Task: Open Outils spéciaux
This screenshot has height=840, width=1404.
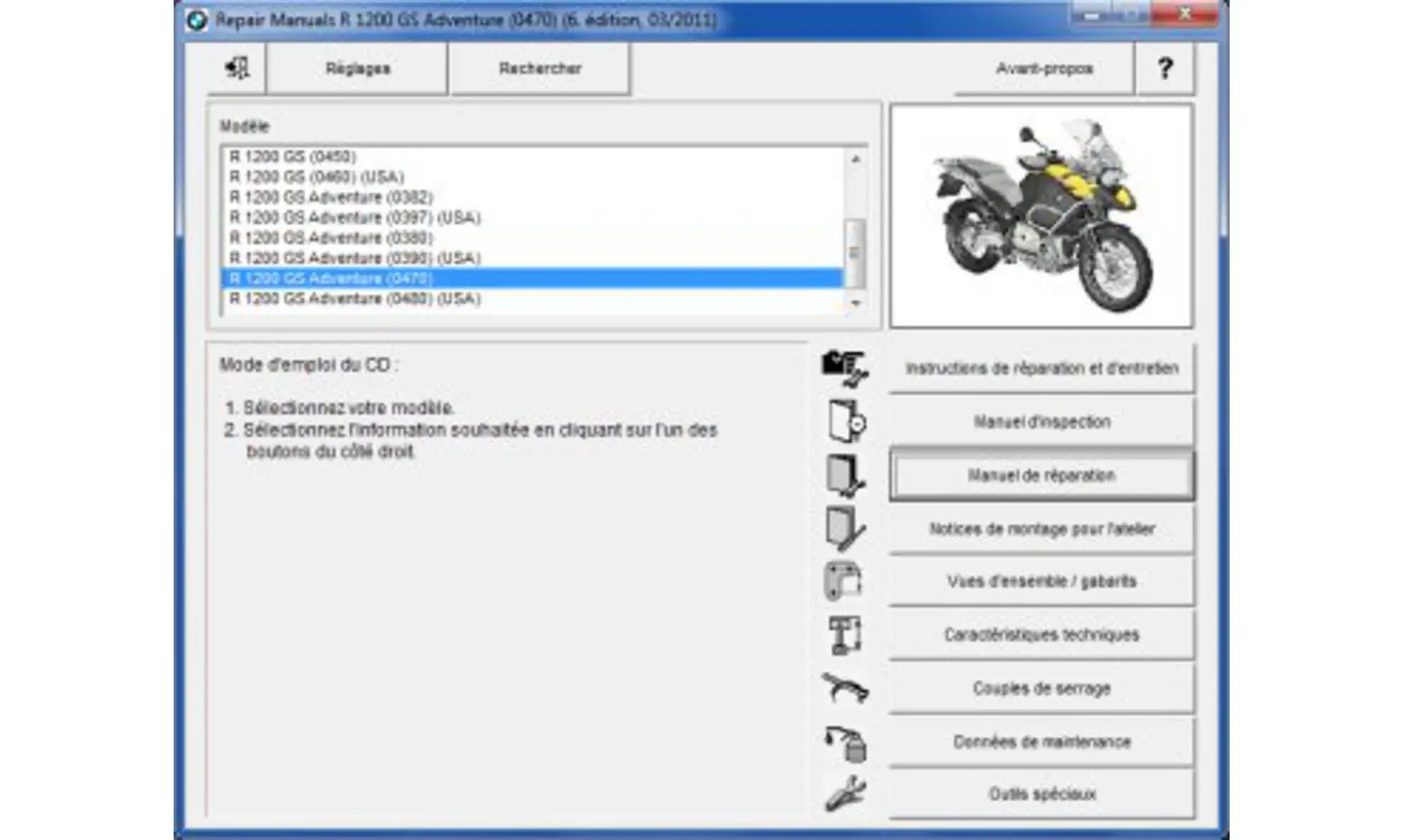Action: coord(1042,794)
